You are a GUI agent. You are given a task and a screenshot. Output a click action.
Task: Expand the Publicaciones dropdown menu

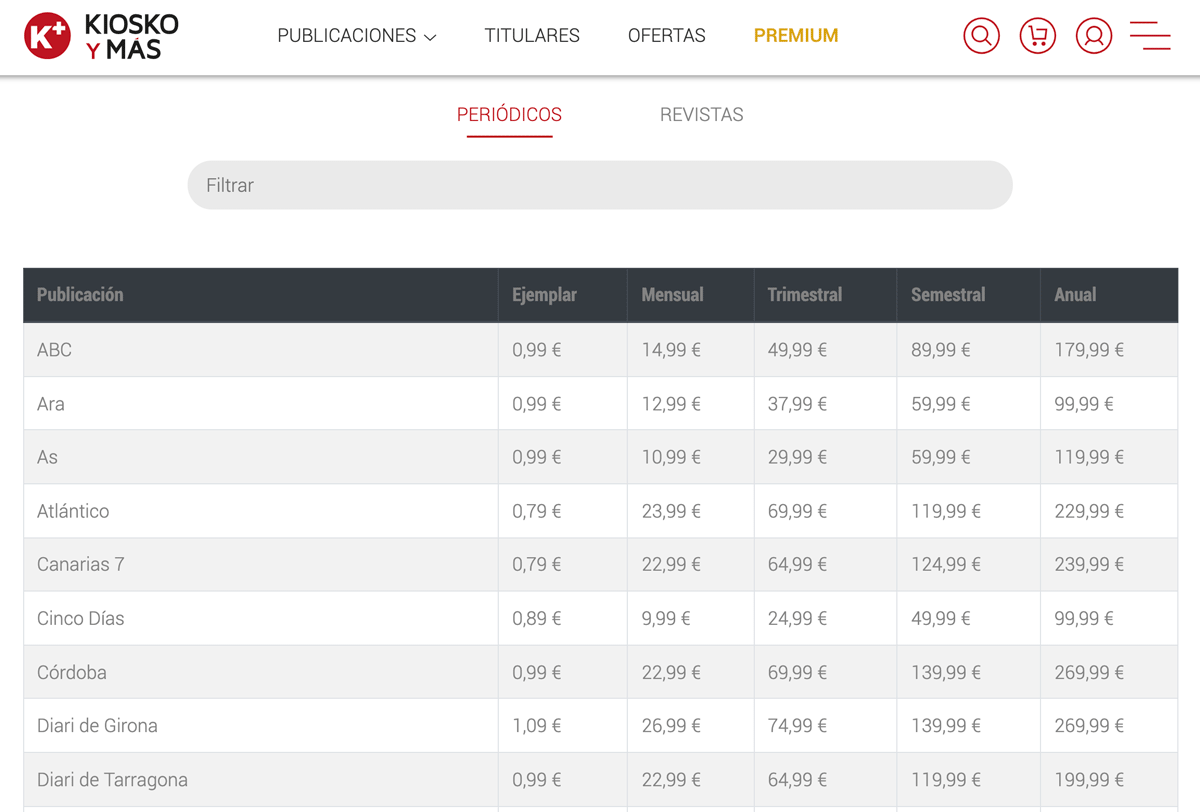click(x=357, y=36)
